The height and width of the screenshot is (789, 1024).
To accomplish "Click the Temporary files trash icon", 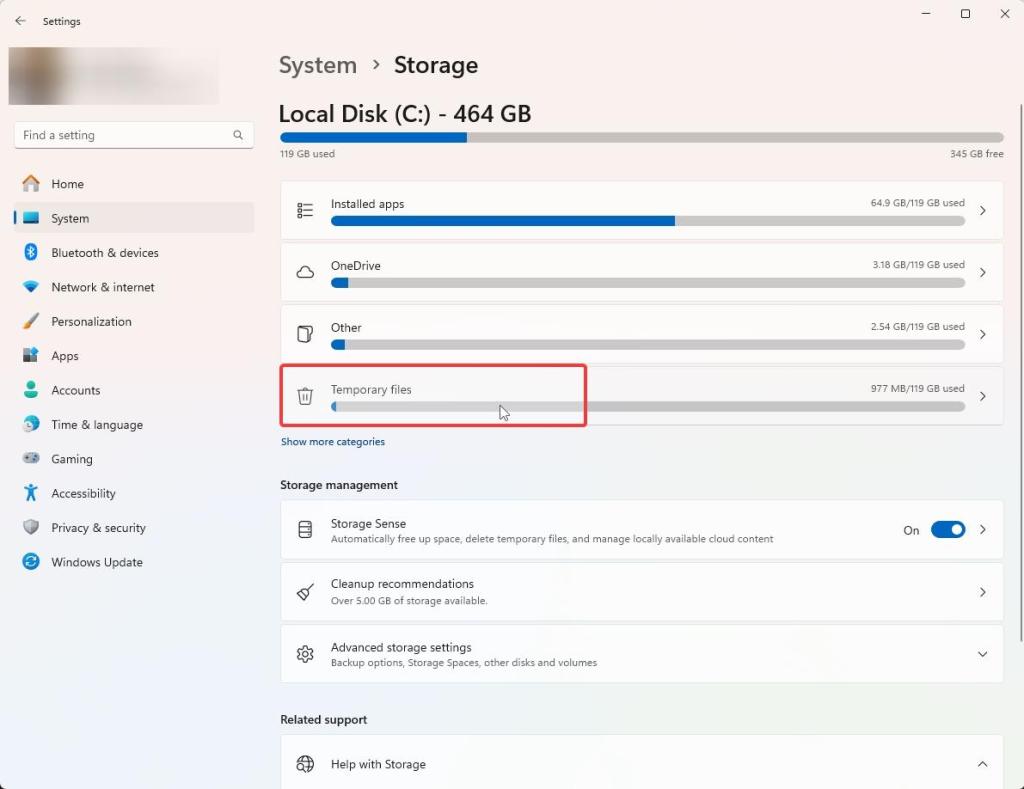I will [306, 396].
